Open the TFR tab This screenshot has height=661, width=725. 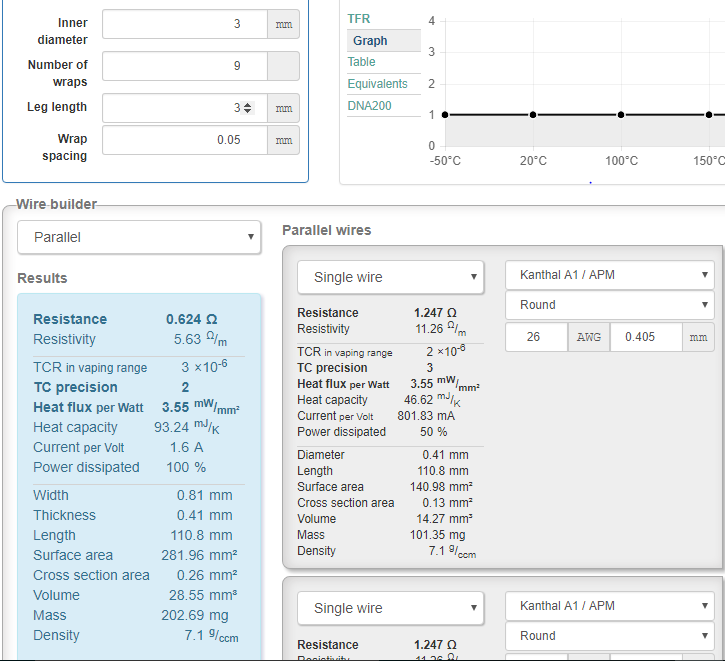coord(359,19)
